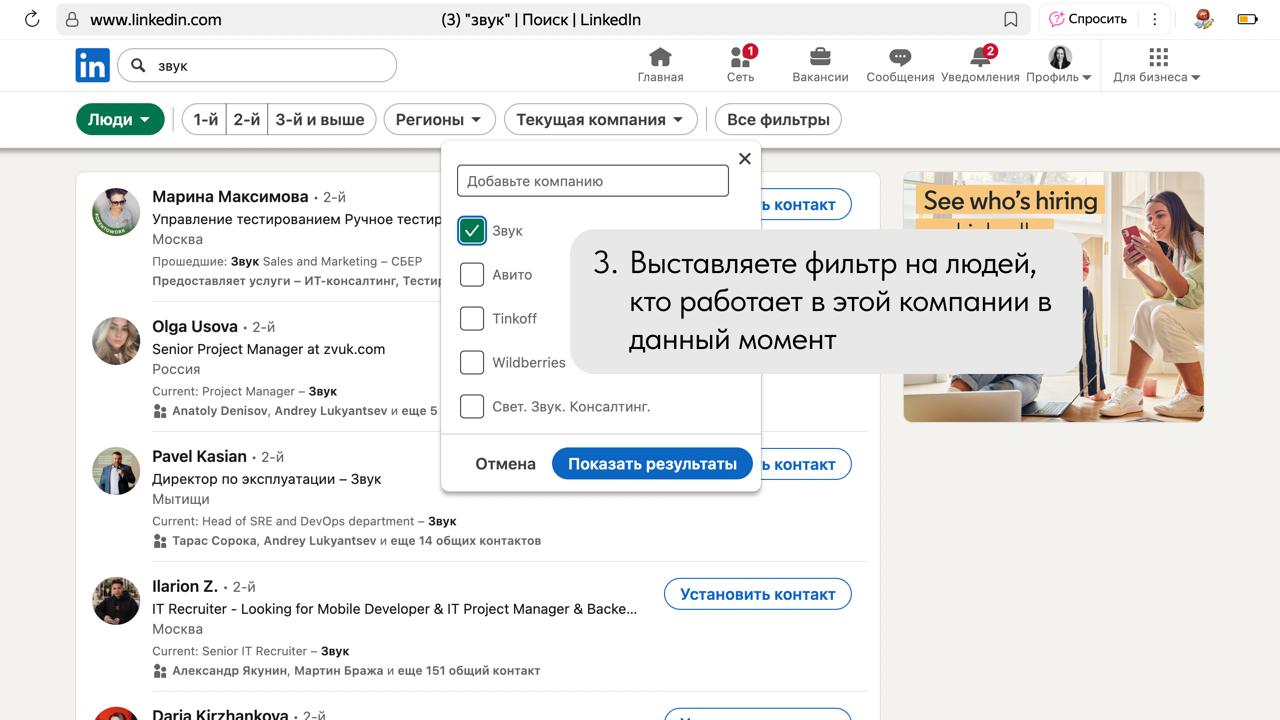Image resolution: width=1280 pixels, height=720 pixels.
Task: Open Ilarion Z. profile name
Action: tap(185, 586)
